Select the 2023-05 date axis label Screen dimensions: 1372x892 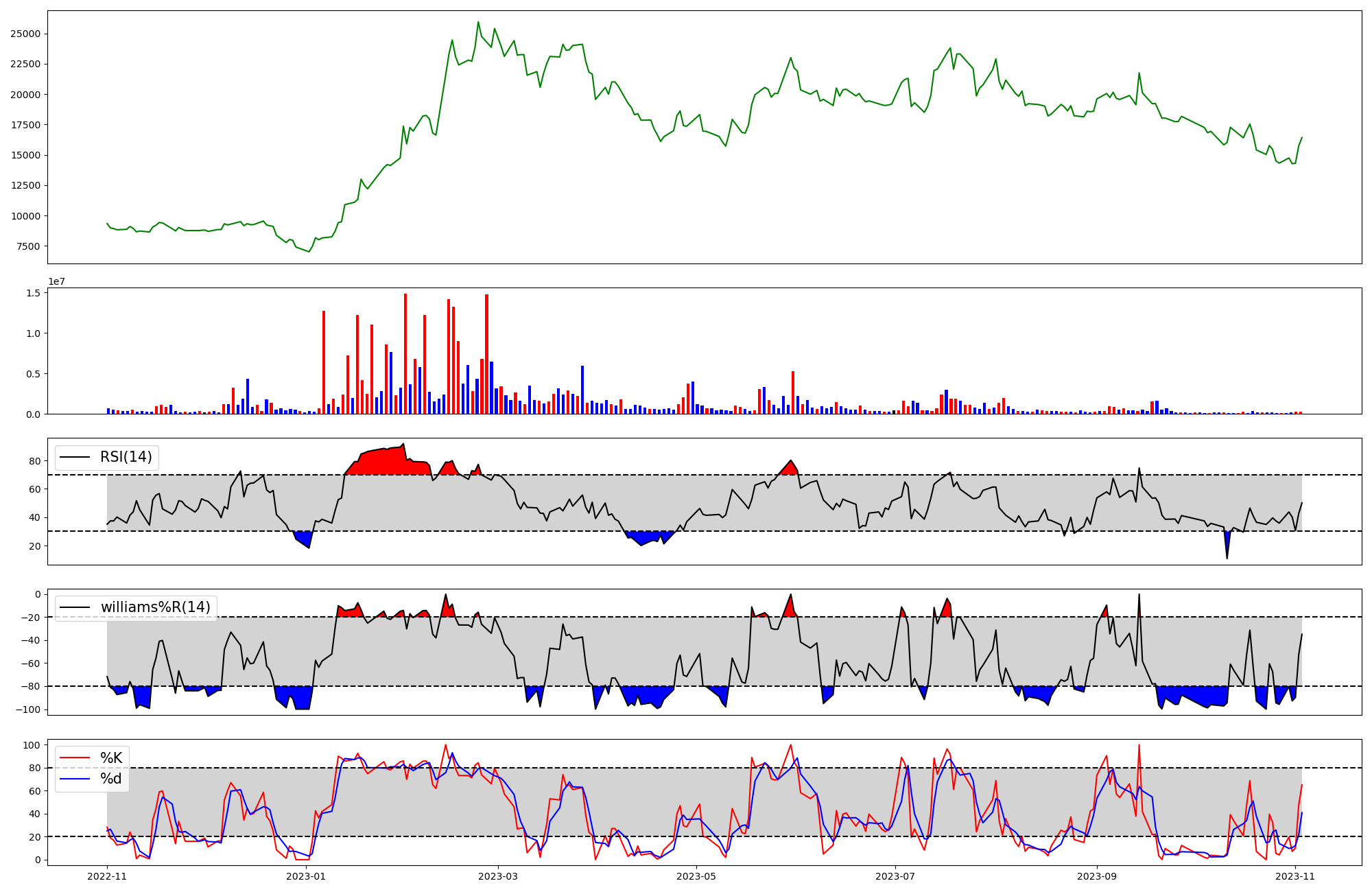[x=697, y=876]
